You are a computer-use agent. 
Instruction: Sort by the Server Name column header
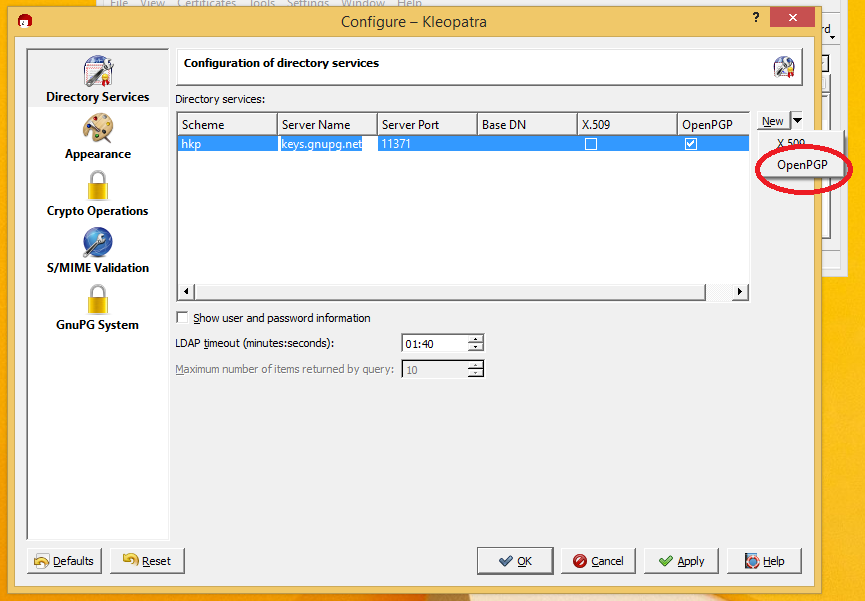(x=327, y=124)
